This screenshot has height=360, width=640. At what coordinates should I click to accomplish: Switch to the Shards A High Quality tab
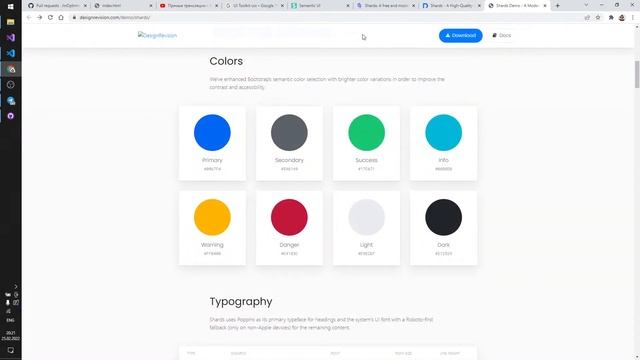coord(451,6)
